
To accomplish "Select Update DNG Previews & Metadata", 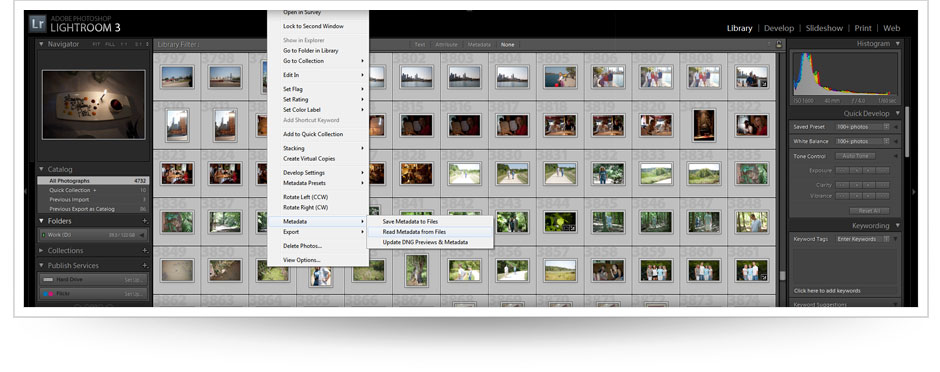I will click(430, 242).
